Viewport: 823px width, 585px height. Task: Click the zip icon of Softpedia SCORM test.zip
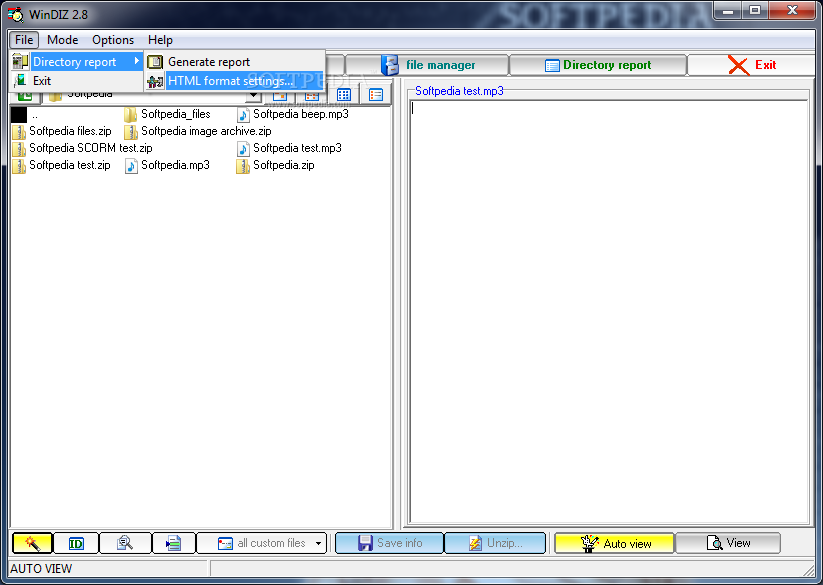[x=19, y=148]
